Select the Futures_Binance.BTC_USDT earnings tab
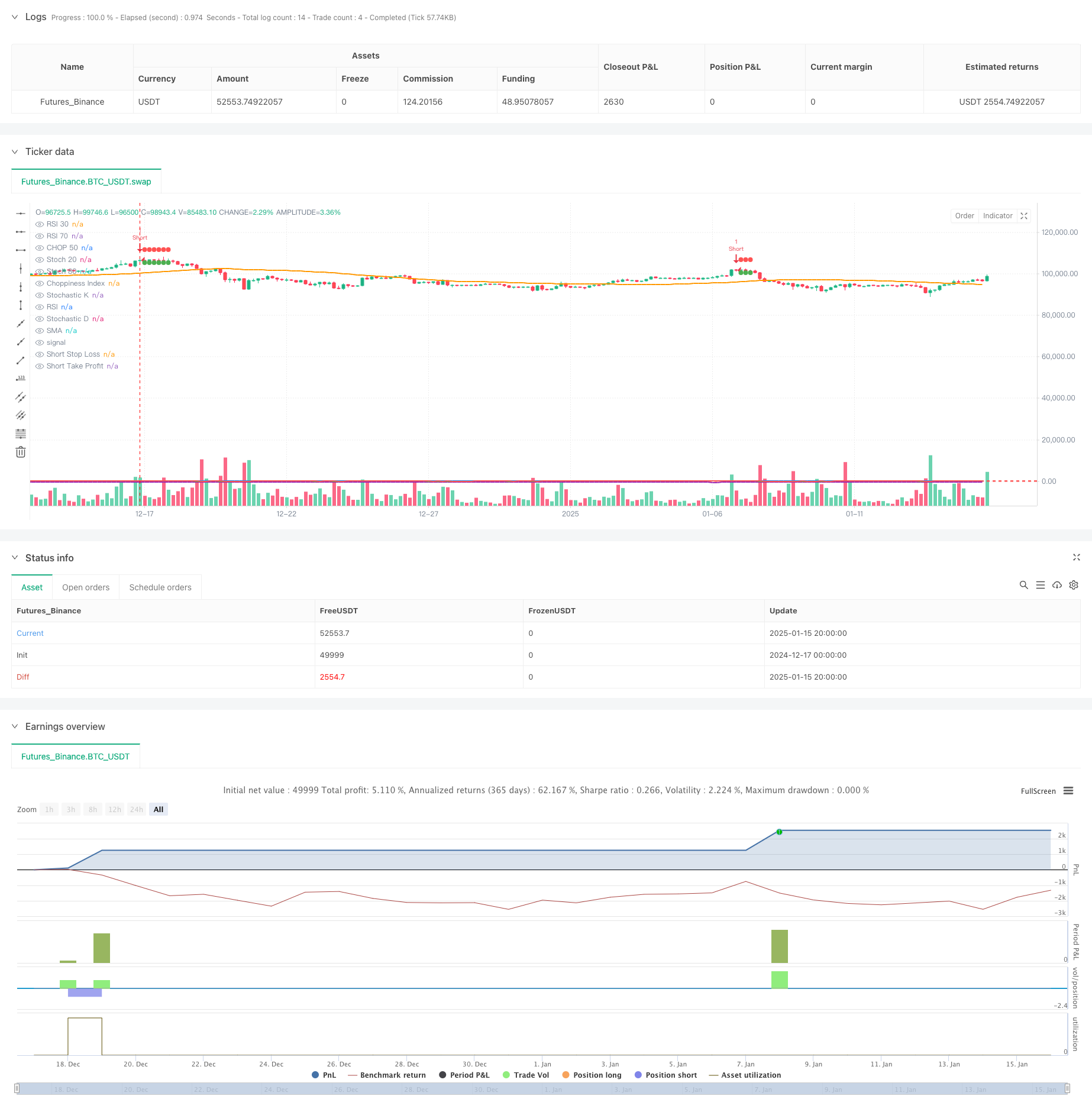The width and height of the screenshot is (1092, 1112). pos(76,757)
